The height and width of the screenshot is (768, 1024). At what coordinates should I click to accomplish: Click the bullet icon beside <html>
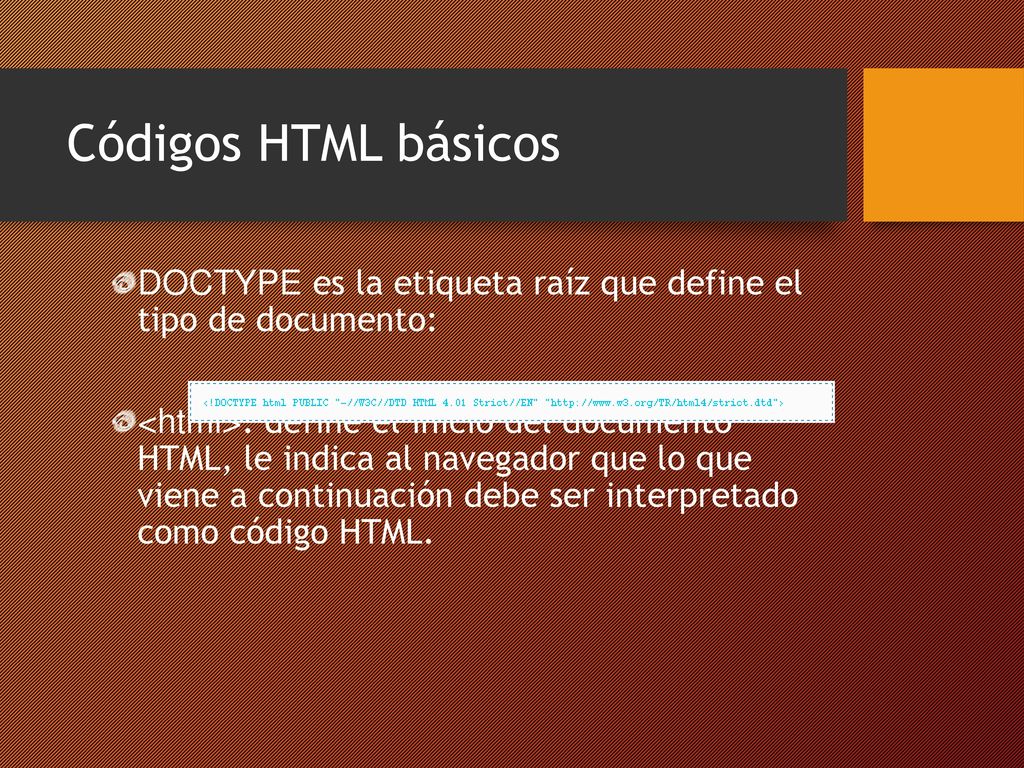123,421
